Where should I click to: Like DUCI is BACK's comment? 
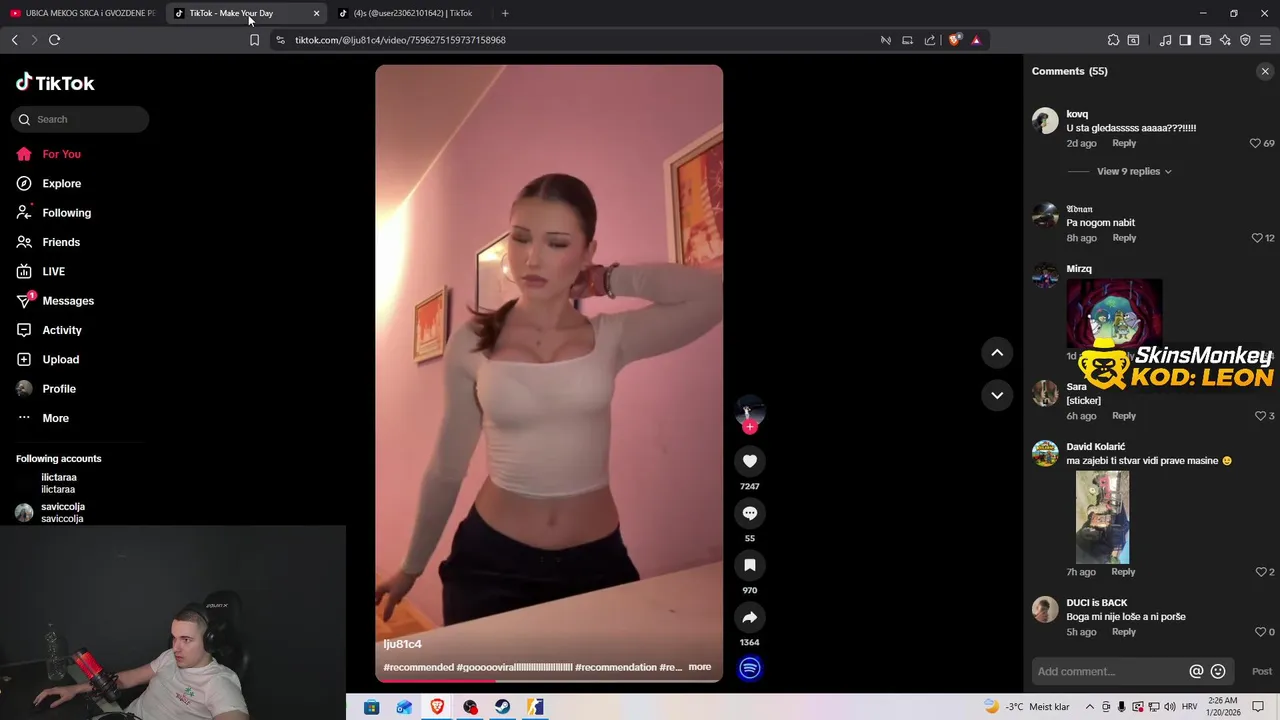coord(1260,632)
